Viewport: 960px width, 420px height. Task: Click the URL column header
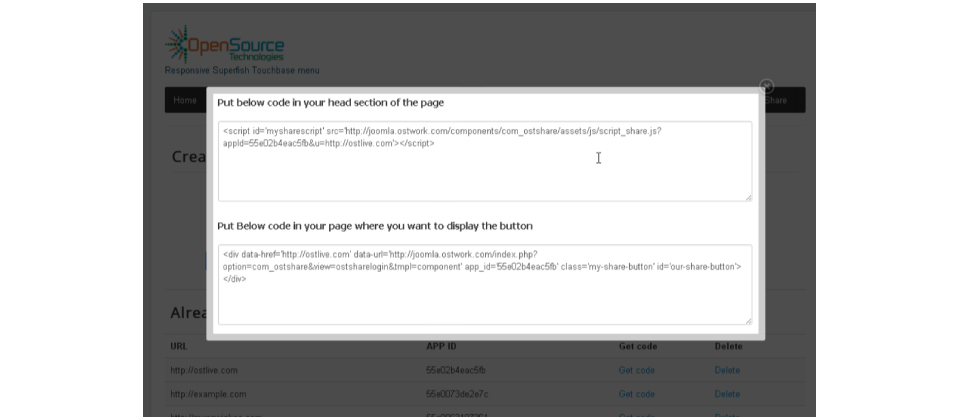[x=179, y=347]
